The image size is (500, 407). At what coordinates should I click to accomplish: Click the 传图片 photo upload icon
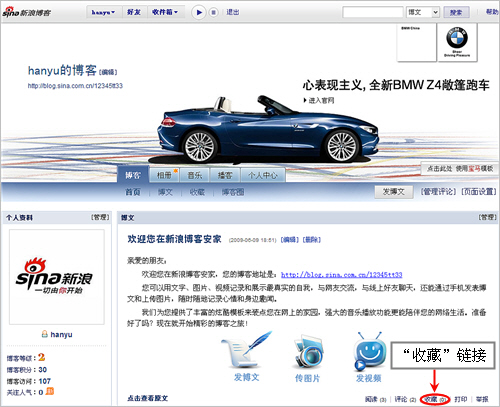(308, 351)
